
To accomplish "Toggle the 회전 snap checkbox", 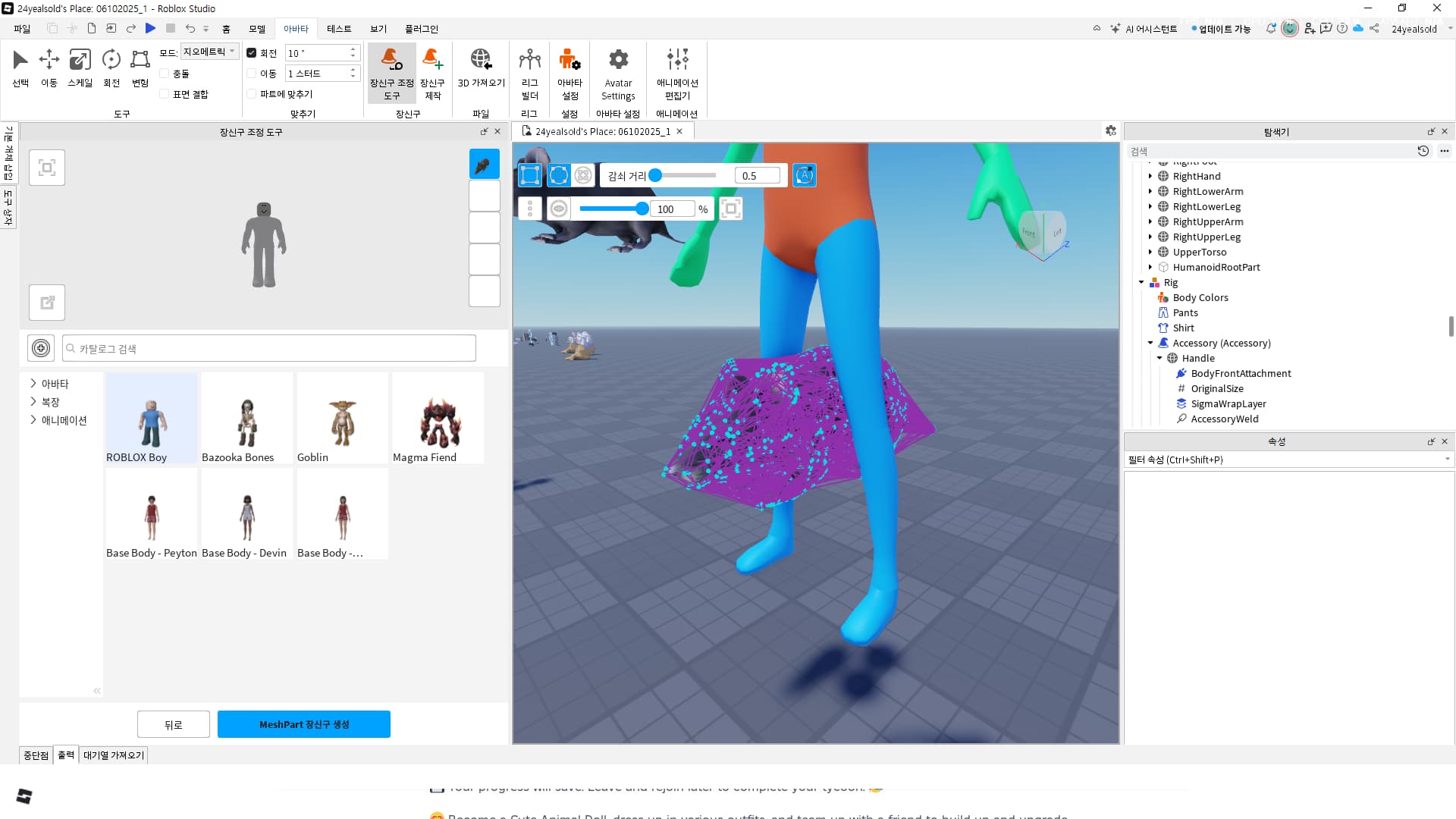I will click(x=251, y=53).
